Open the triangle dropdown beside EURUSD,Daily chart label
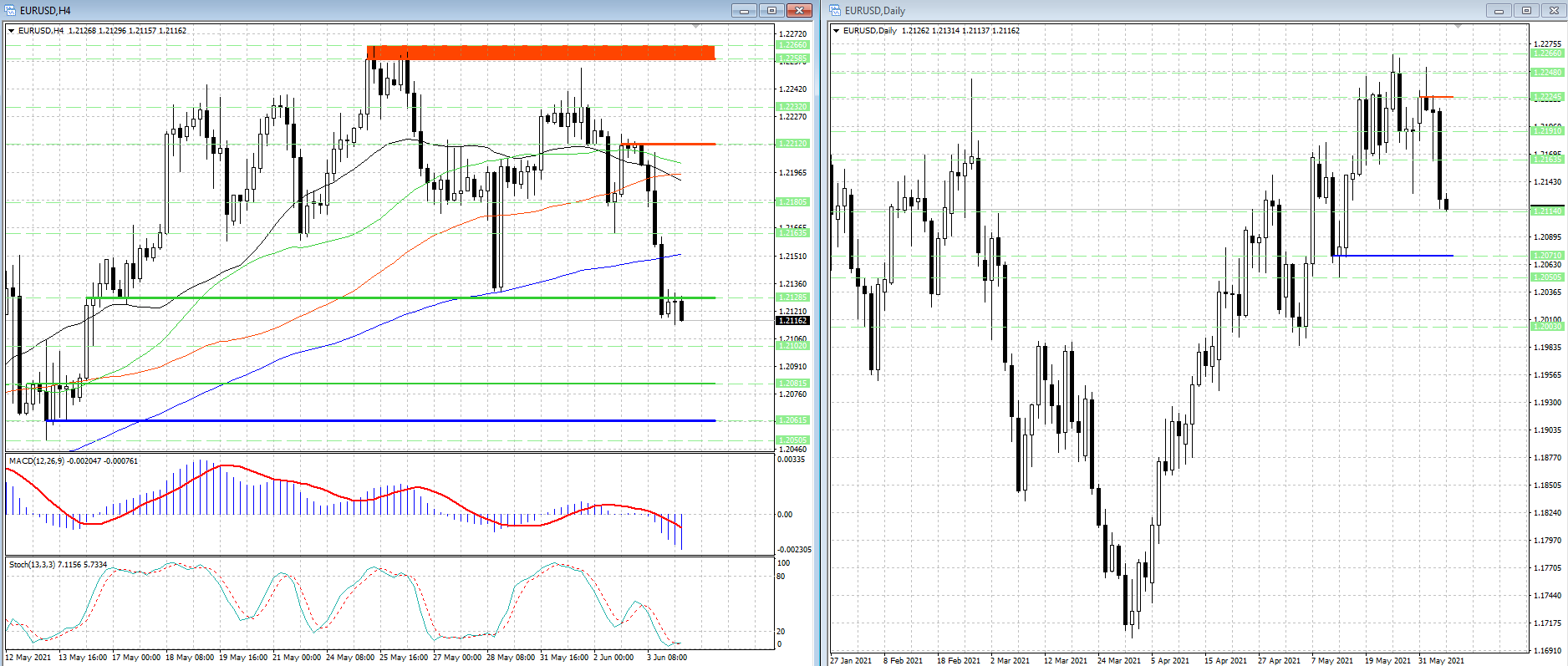This screenshot has height=666, width=1568. point(837,31)
